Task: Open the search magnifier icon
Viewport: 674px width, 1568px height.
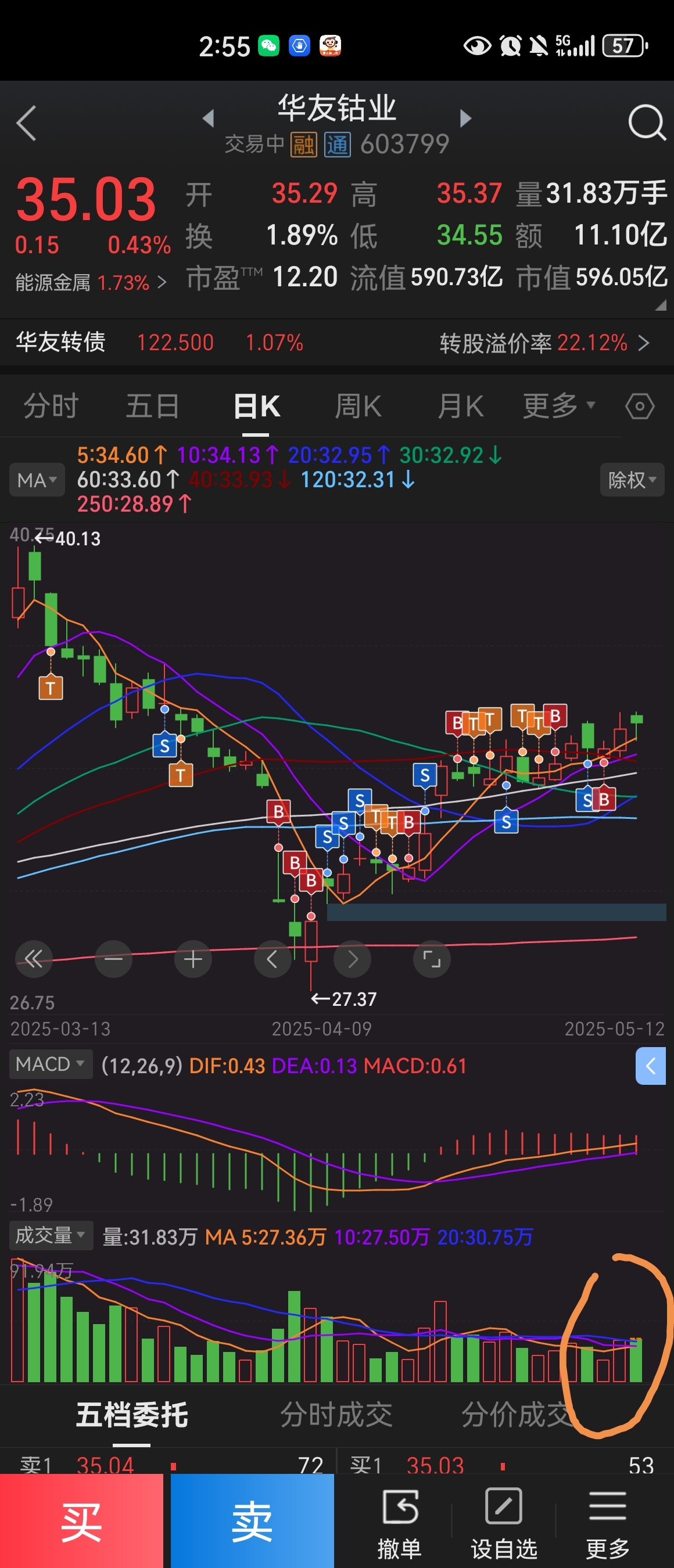Action: (x=646, y=123)
